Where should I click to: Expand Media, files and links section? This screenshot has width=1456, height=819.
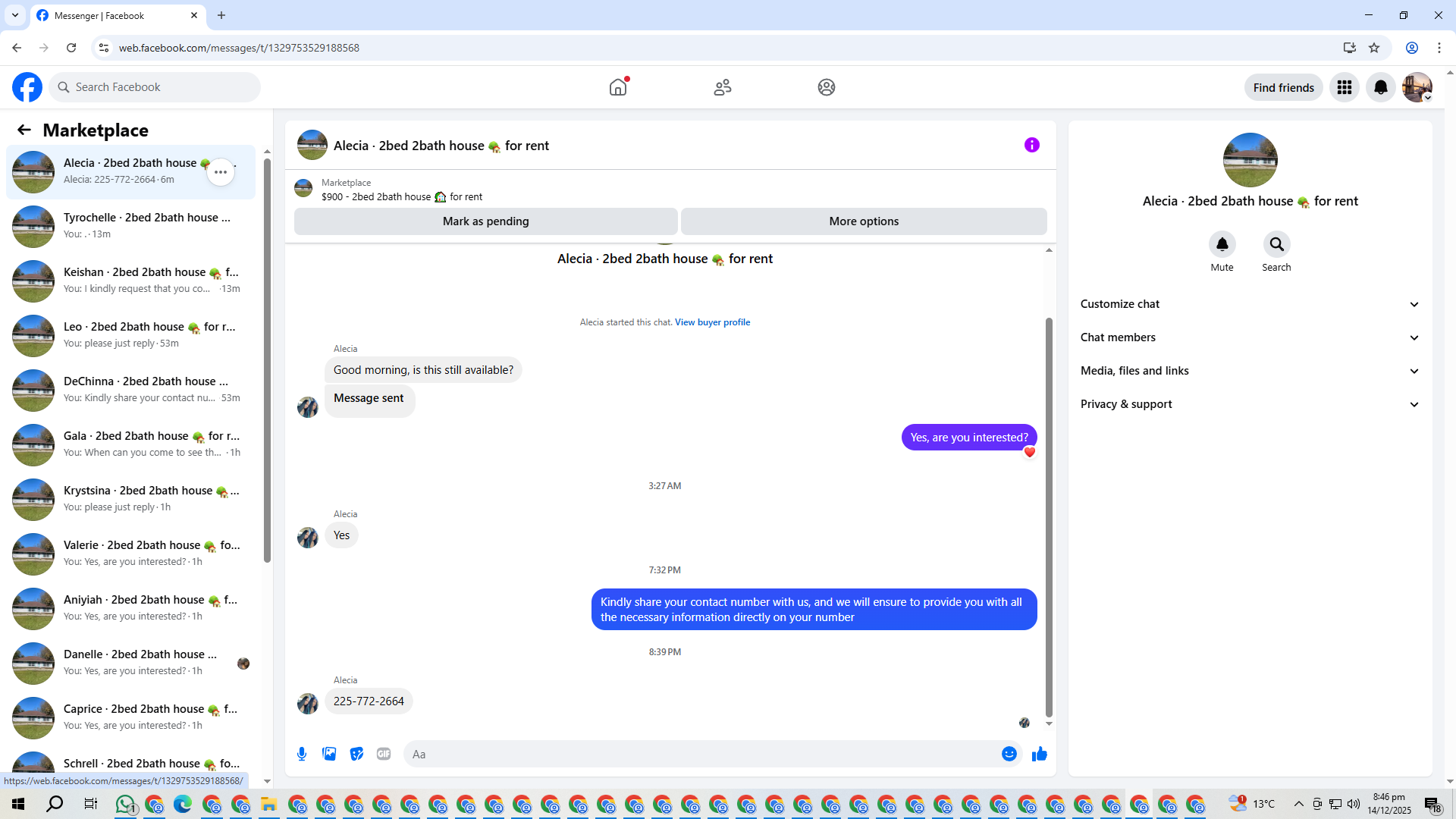1250,371
